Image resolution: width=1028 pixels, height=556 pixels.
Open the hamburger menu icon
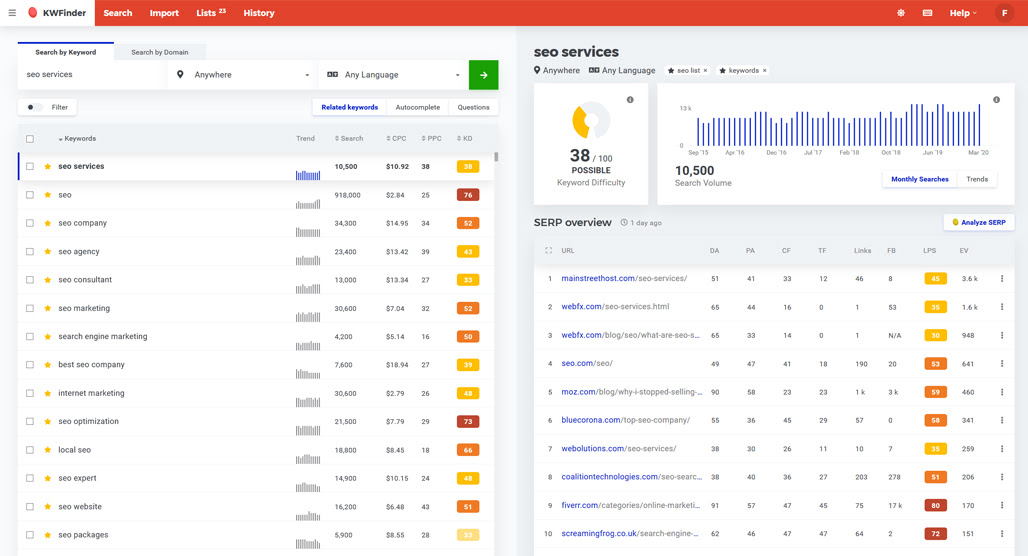pos(12,12)
